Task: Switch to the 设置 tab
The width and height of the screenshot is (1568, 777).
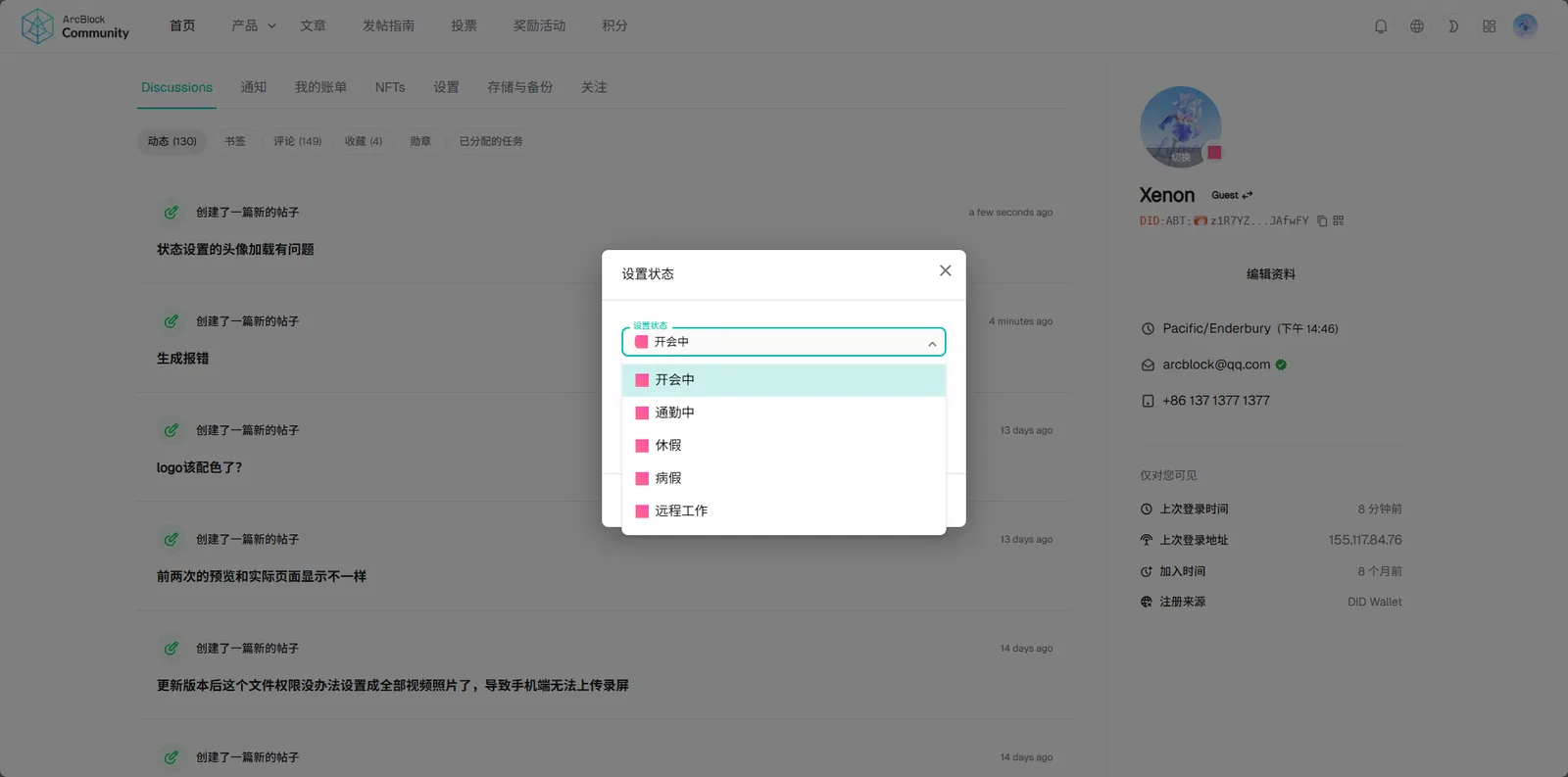Action: [x=446, y=87]
